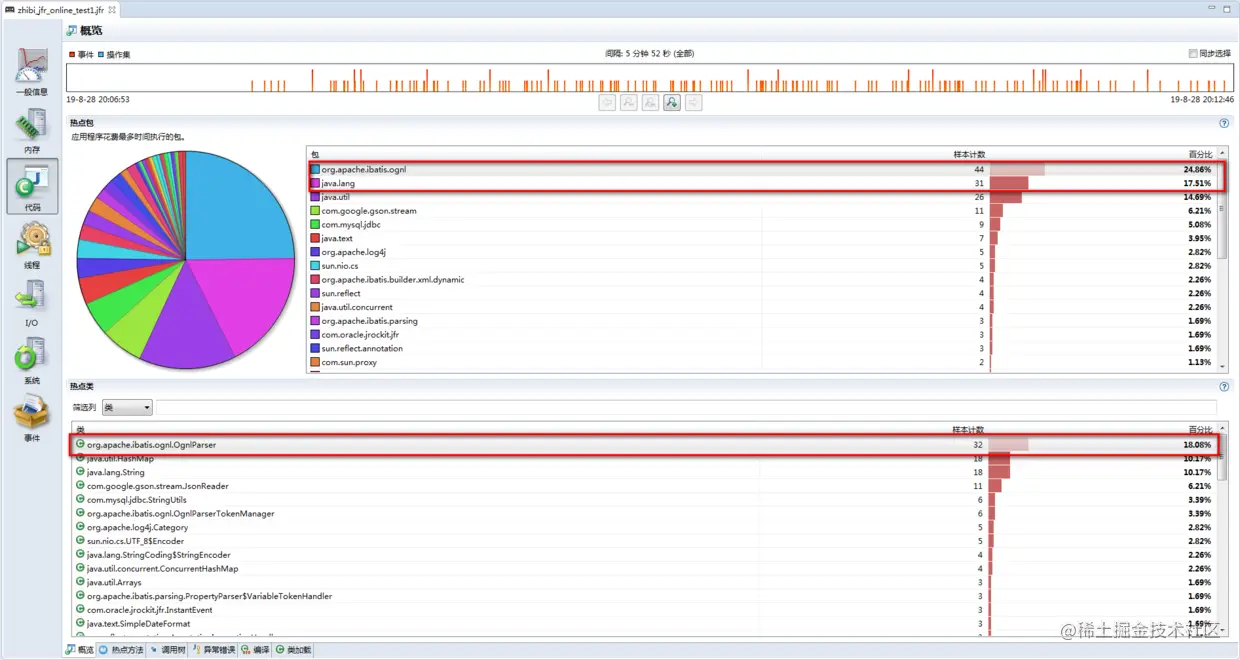Sort packages by the 样本计数 column header
This screenshot has width=1240, height=660.
(x=968, y=154)
